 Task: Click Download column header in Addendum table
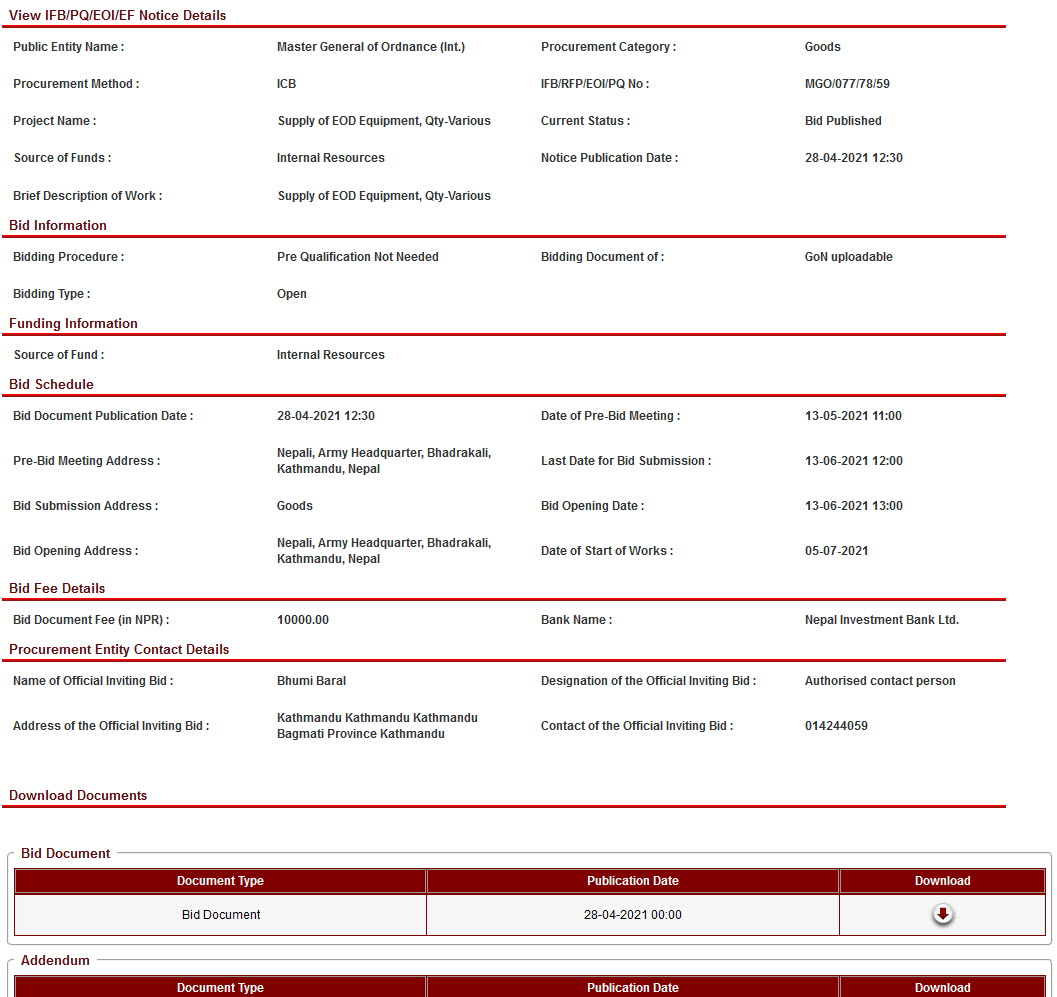click(x=942, y=987)
